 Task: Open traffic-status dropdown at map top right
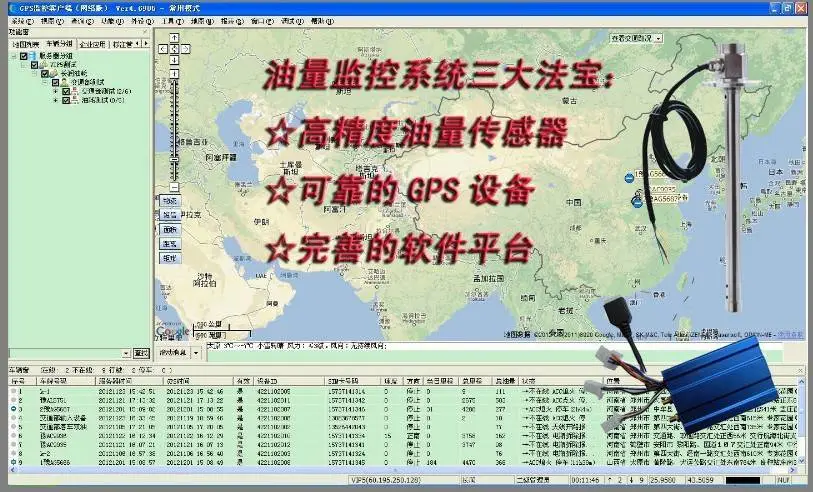658,38
